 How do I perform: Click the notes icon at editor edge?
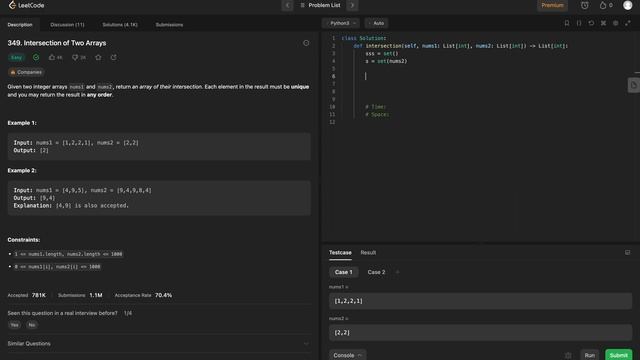(633, 85)
